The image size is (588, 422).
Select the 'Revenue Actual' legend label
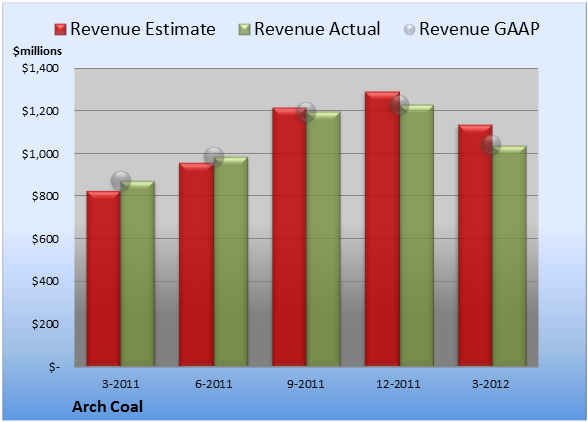[x=317, y=29]
